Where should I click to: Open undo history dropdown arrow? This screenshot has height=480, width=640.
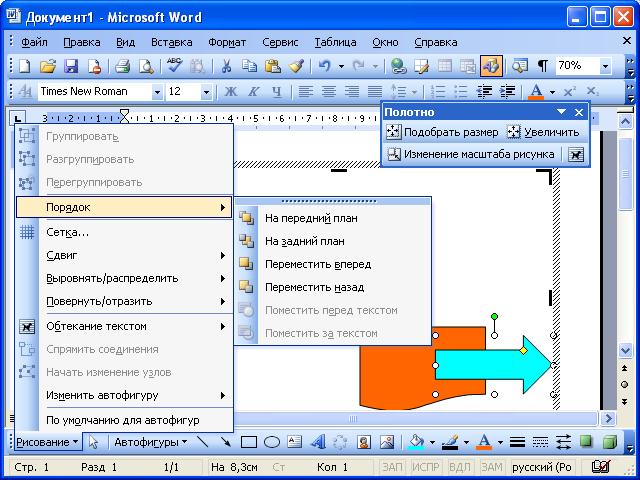pyautogui.click(x=341, y=66)
